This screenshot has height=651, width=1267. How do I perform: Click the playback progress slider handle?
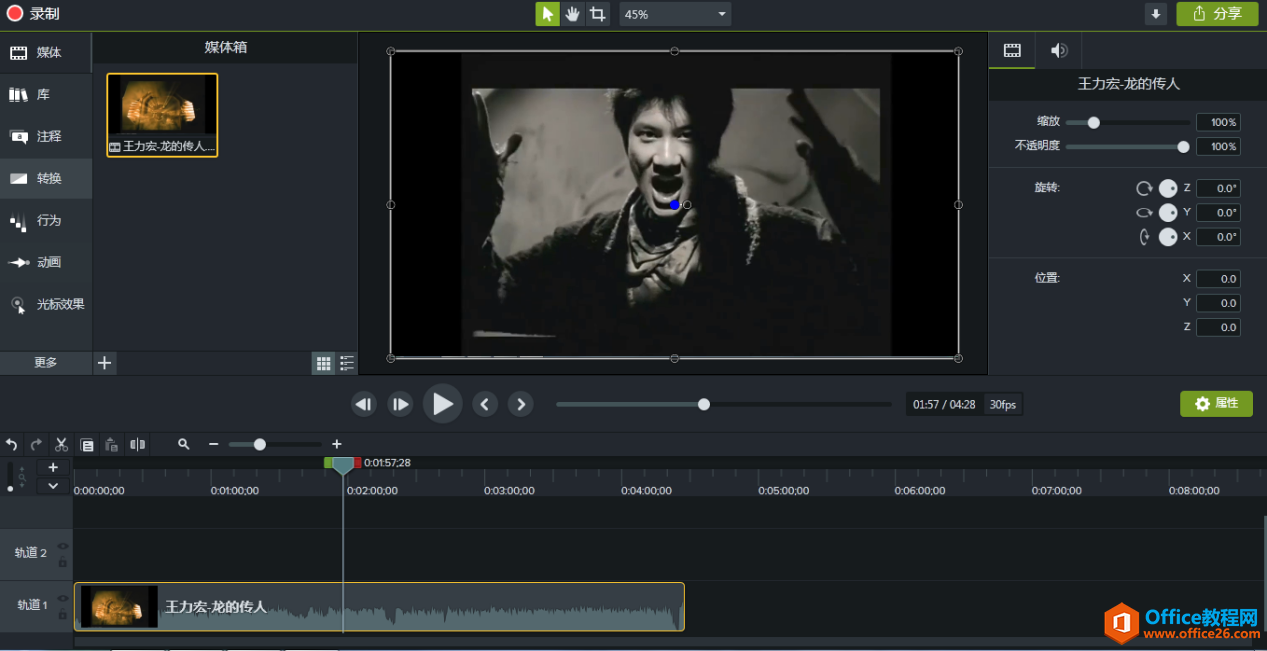(704, 405)
